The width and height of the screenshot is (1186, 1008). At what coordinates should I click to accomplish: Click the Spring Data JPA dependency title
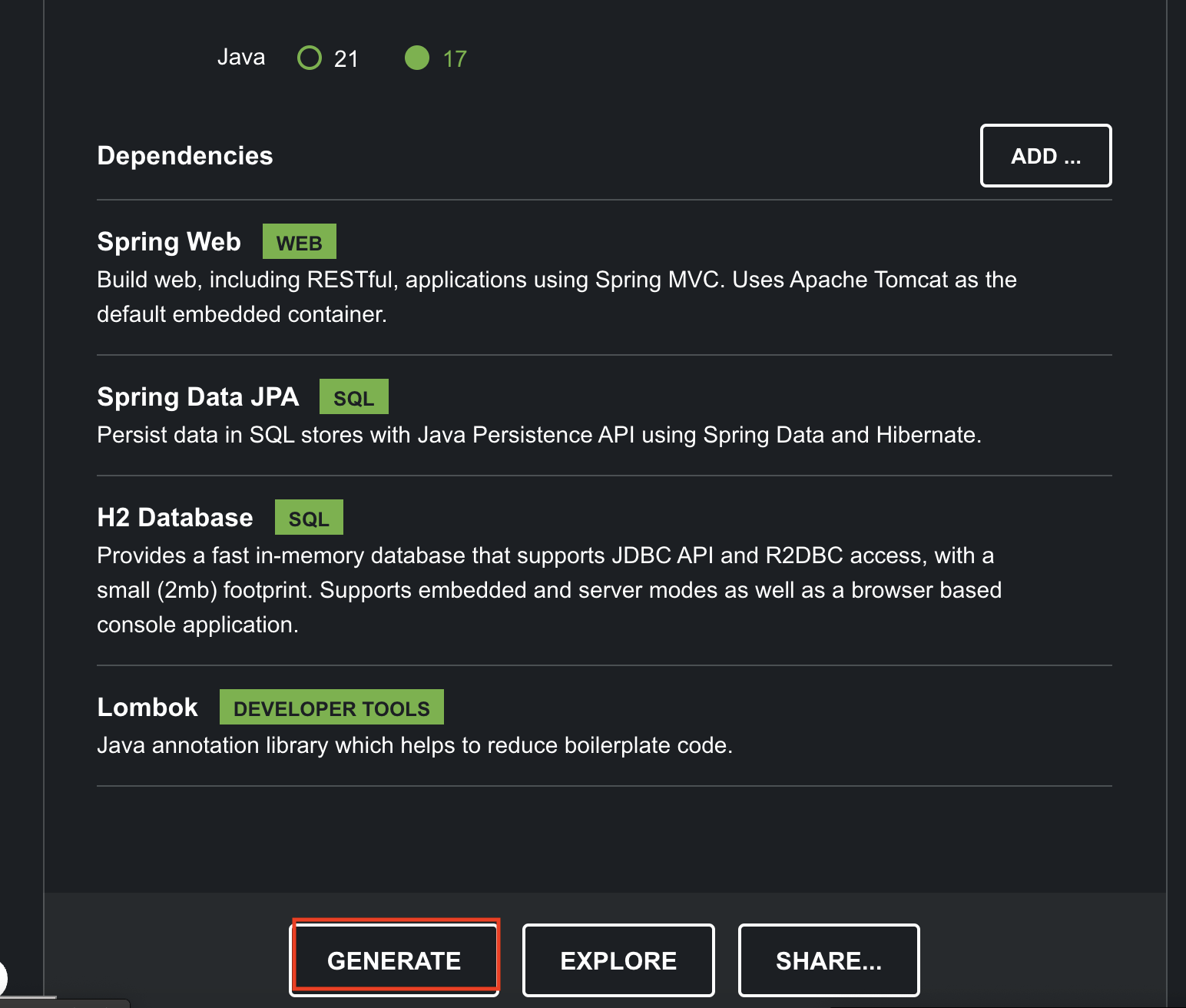click(x=198, y=396)
